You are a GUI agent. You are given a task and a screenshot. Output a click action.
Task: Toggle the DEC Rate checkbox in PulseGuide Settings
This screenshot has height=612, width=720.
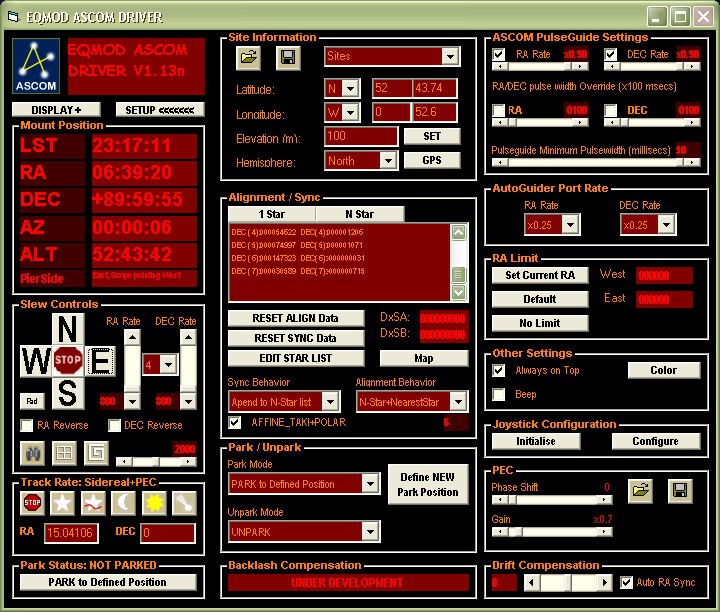610,55
